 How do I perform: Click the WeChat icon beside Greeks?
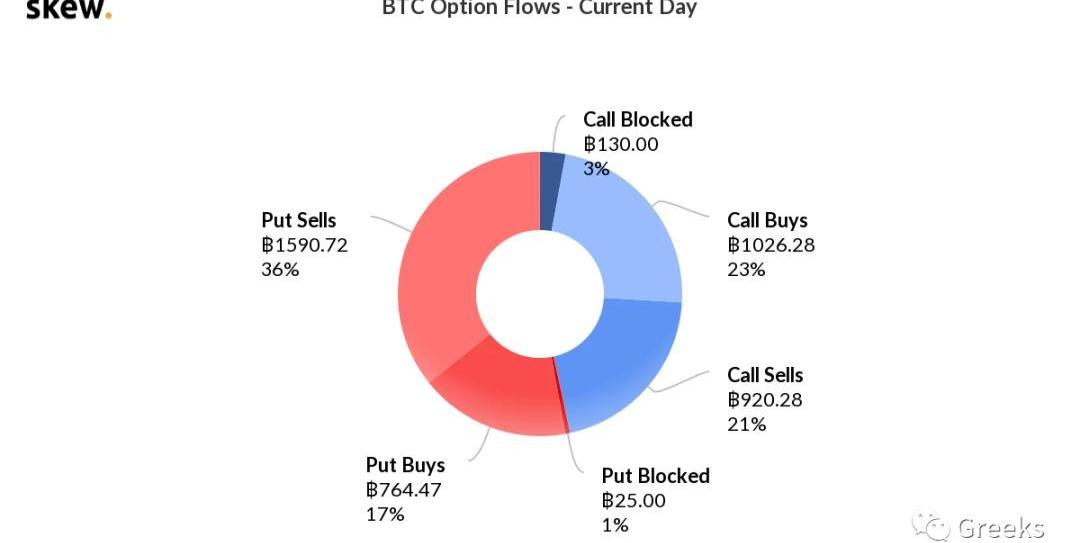pyautogui.click(x=931, y=525)
